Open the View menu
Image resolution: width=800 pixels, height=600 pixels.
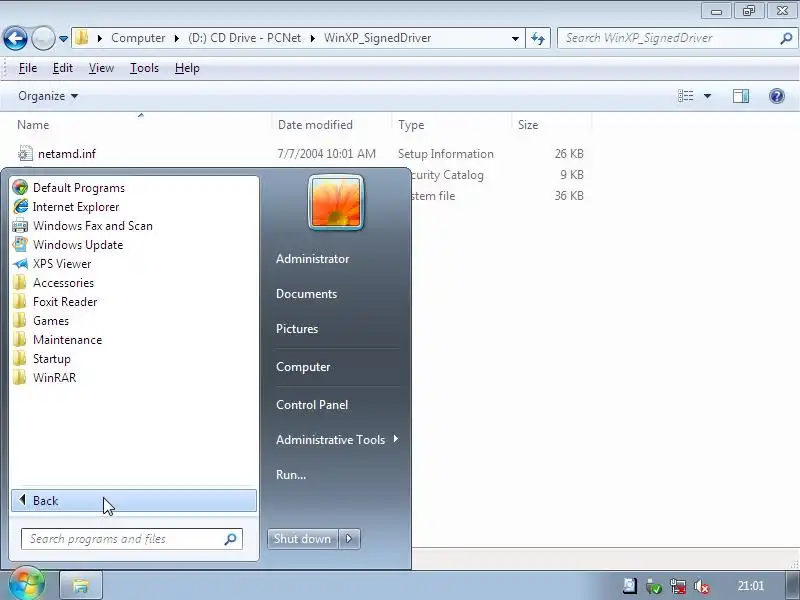pos(101,68)
